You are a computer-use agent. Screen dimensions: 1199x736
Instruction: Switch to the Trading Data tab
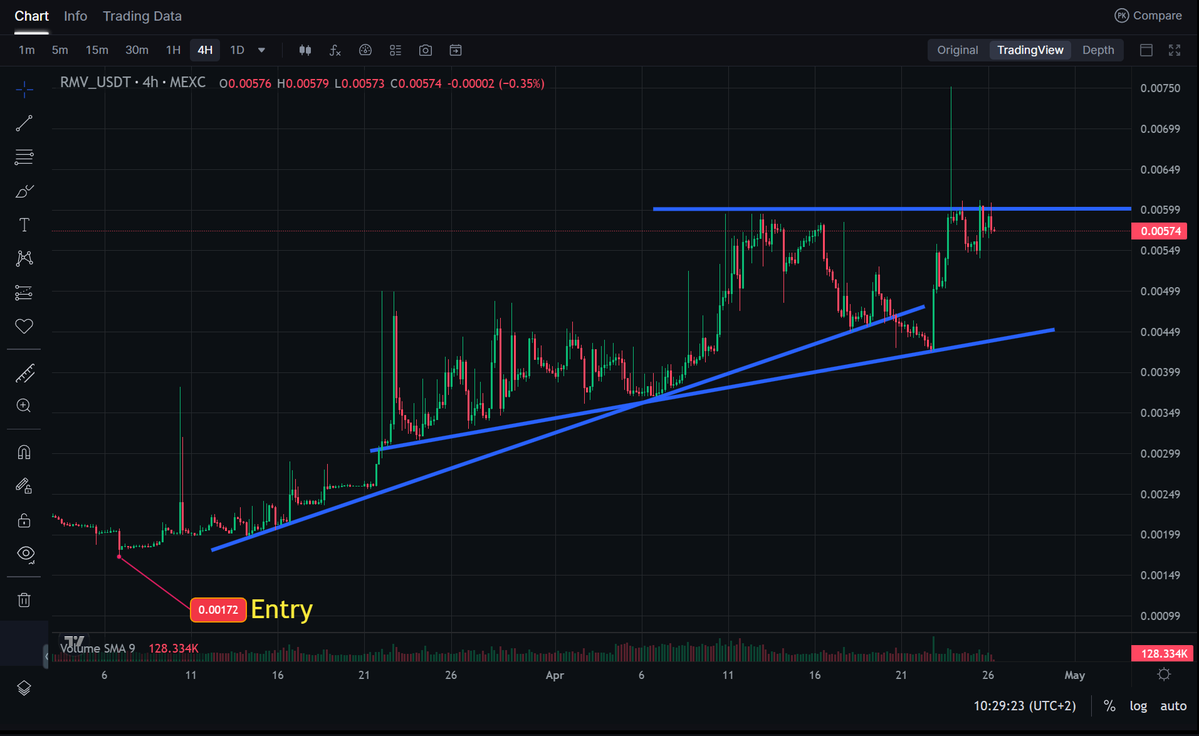pos(142,16)
